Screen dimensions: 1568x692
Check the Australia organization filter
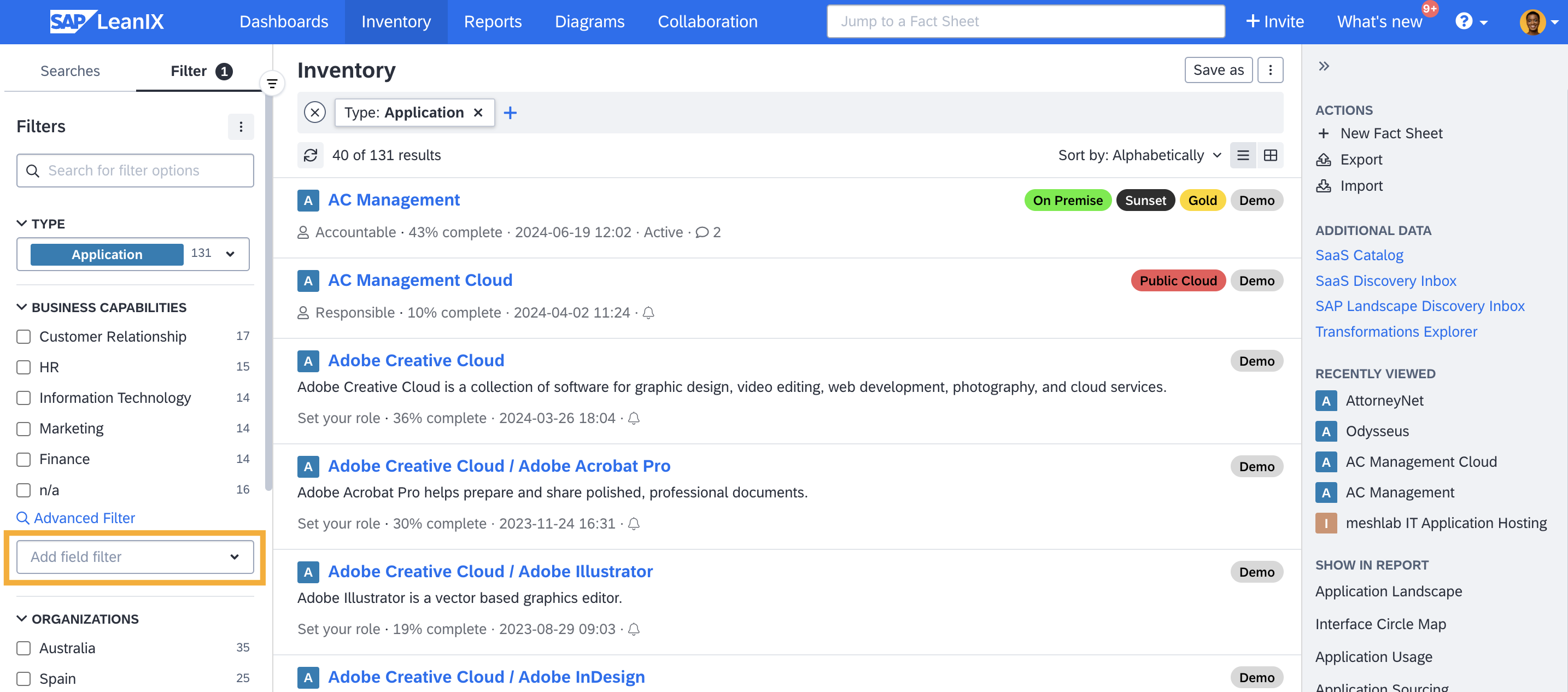click(x=24, y=648)
